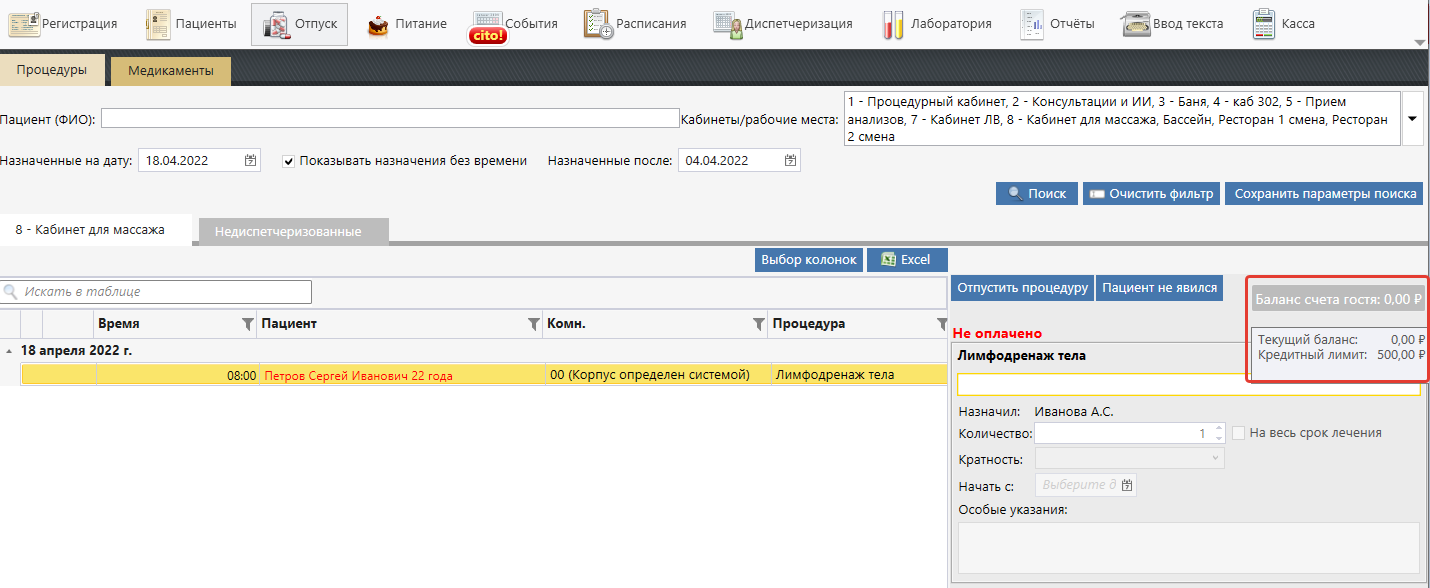Open the cito События icon
This screenshot has height=588, width=1430.
point(488,26)
